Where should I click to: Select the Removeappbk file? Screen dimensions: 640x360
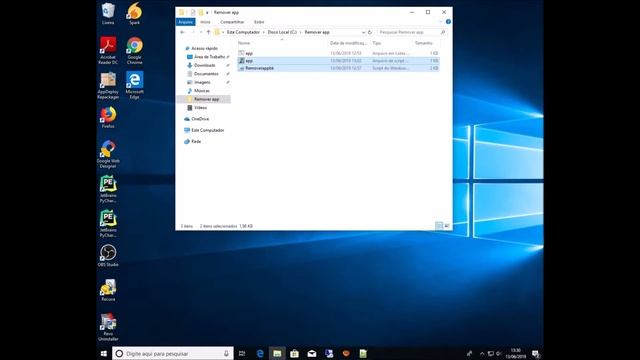pos(338,68)
